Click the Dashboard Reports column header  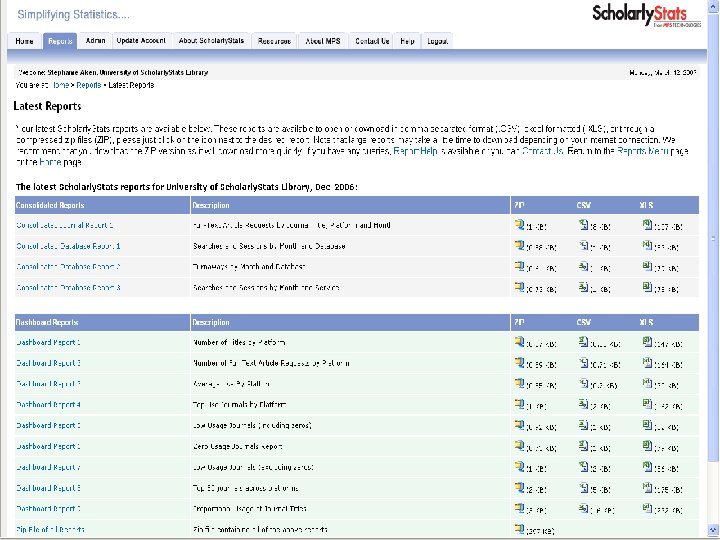tap(102, 322)
